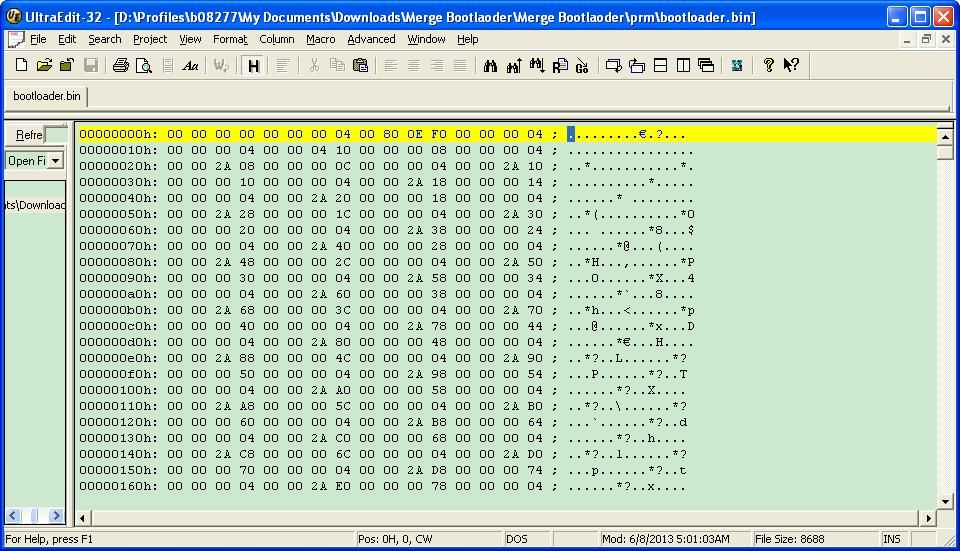This screenshot has height=551, width=960.
Task: Activate context help arrow icon
Action: click(791, 65)
